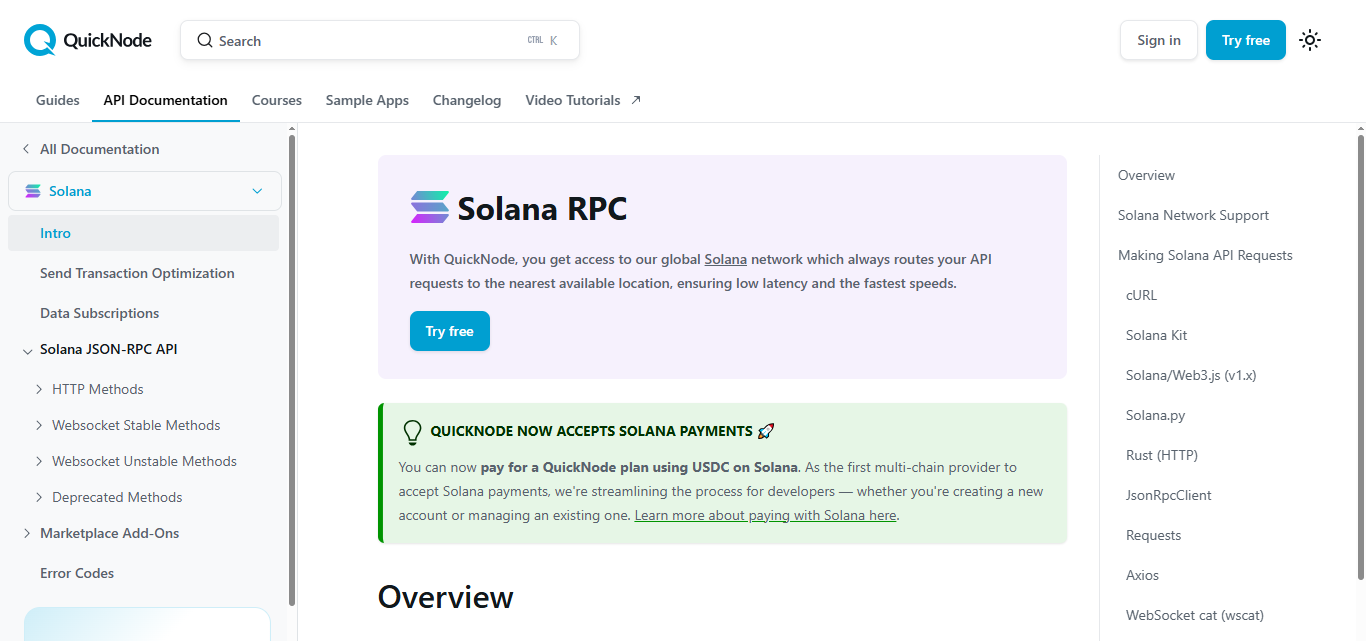Open Data Subscriptions page
The width and height of the screenshot is (1366, 641).
(100, 313)
